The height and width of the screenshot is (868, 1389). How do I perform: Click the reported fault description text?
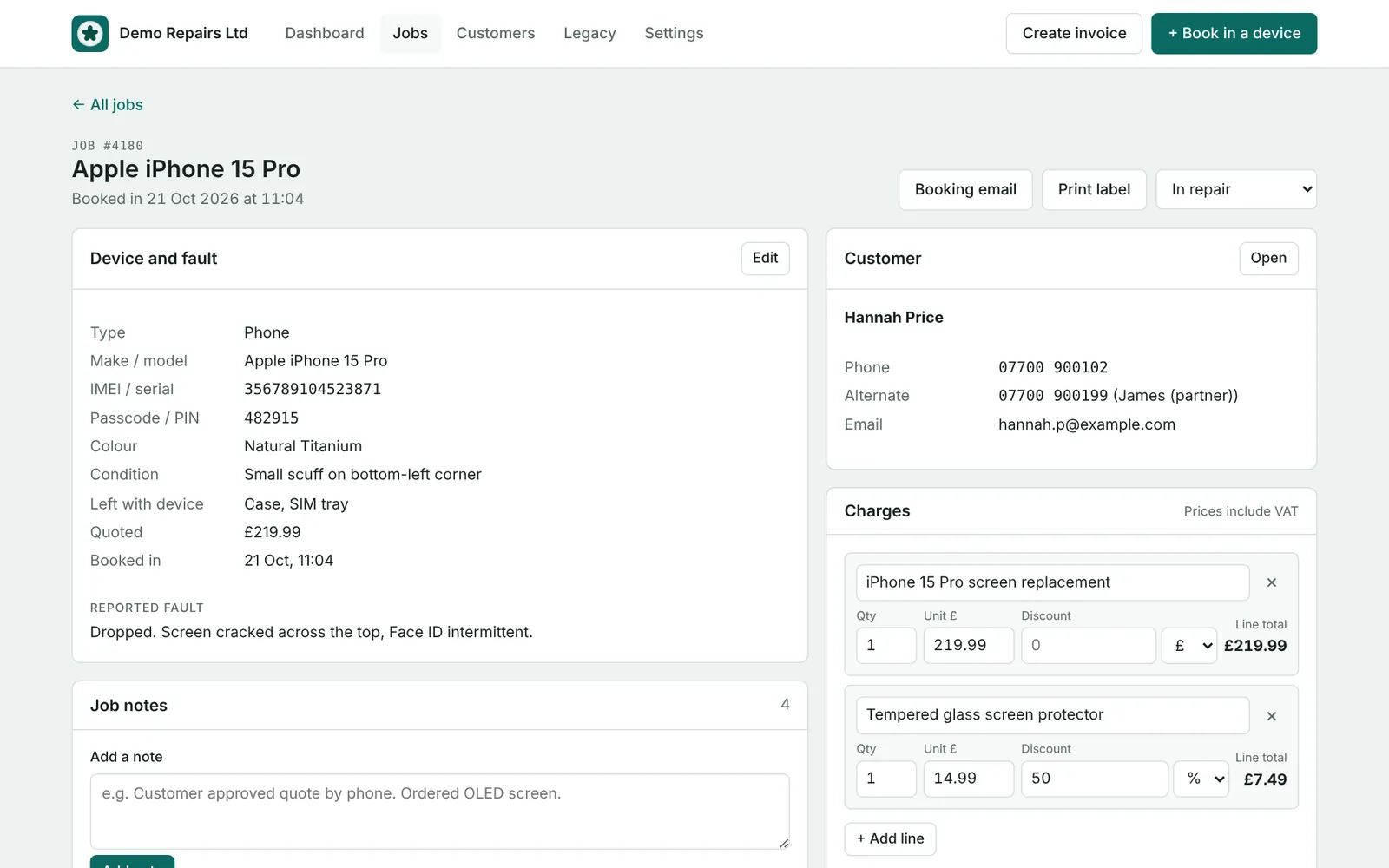(312, 632)
